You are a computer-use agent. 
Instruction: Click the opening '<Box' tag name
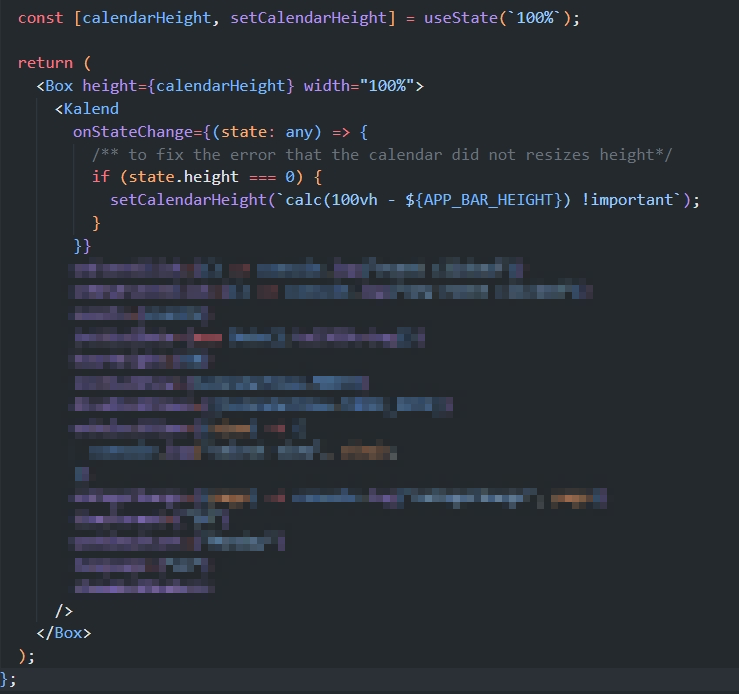pyautogui.click(x=55, y=86)
